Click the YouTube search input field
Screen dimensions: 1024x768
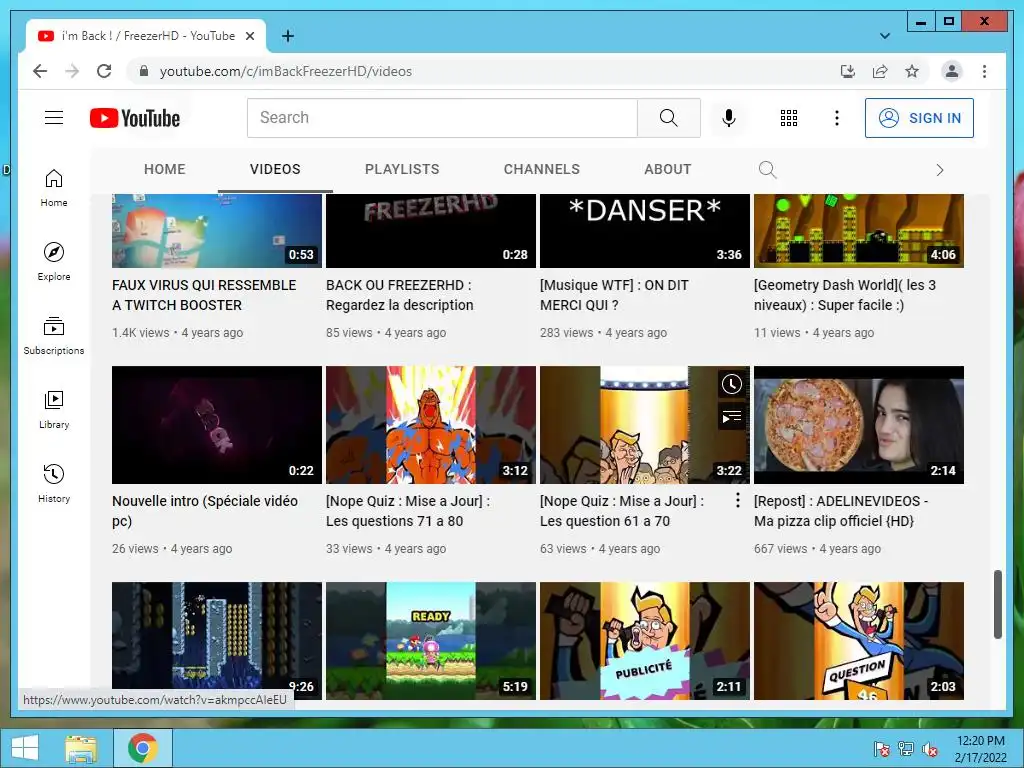pyautogui.click(x=442, y=118)
